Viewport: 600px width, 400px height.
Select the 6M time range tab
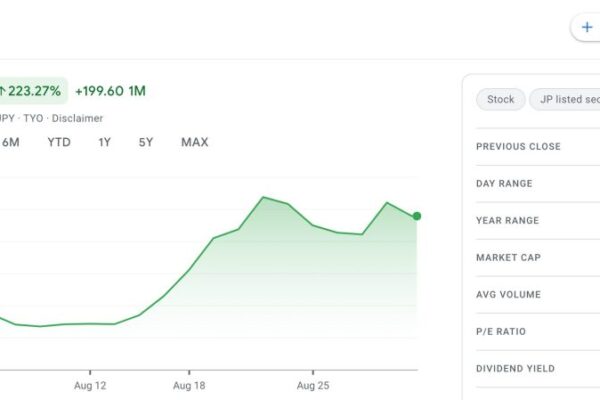11,142
